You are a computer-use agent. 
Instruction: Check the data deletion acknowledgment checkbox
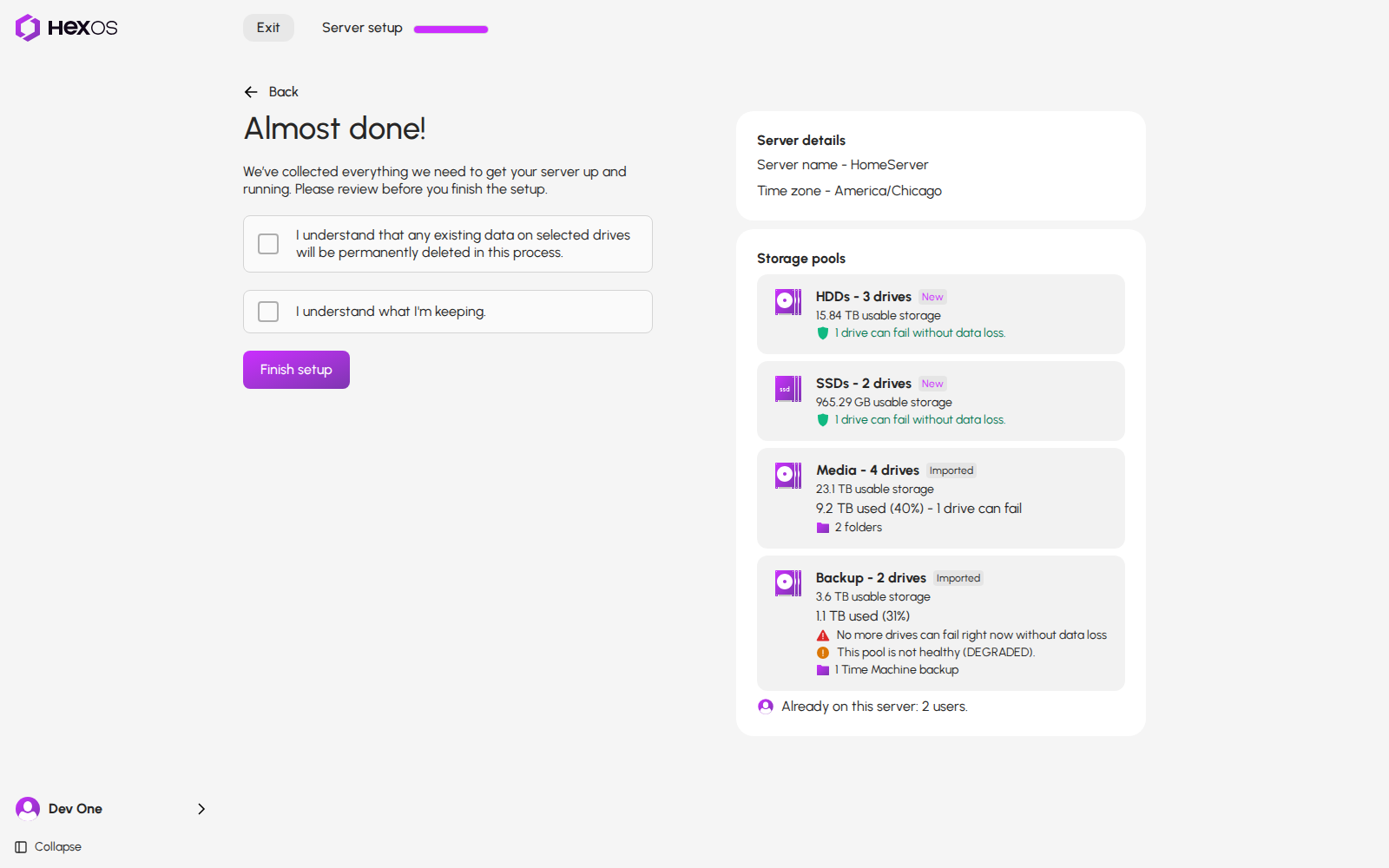tap(268, 244)
